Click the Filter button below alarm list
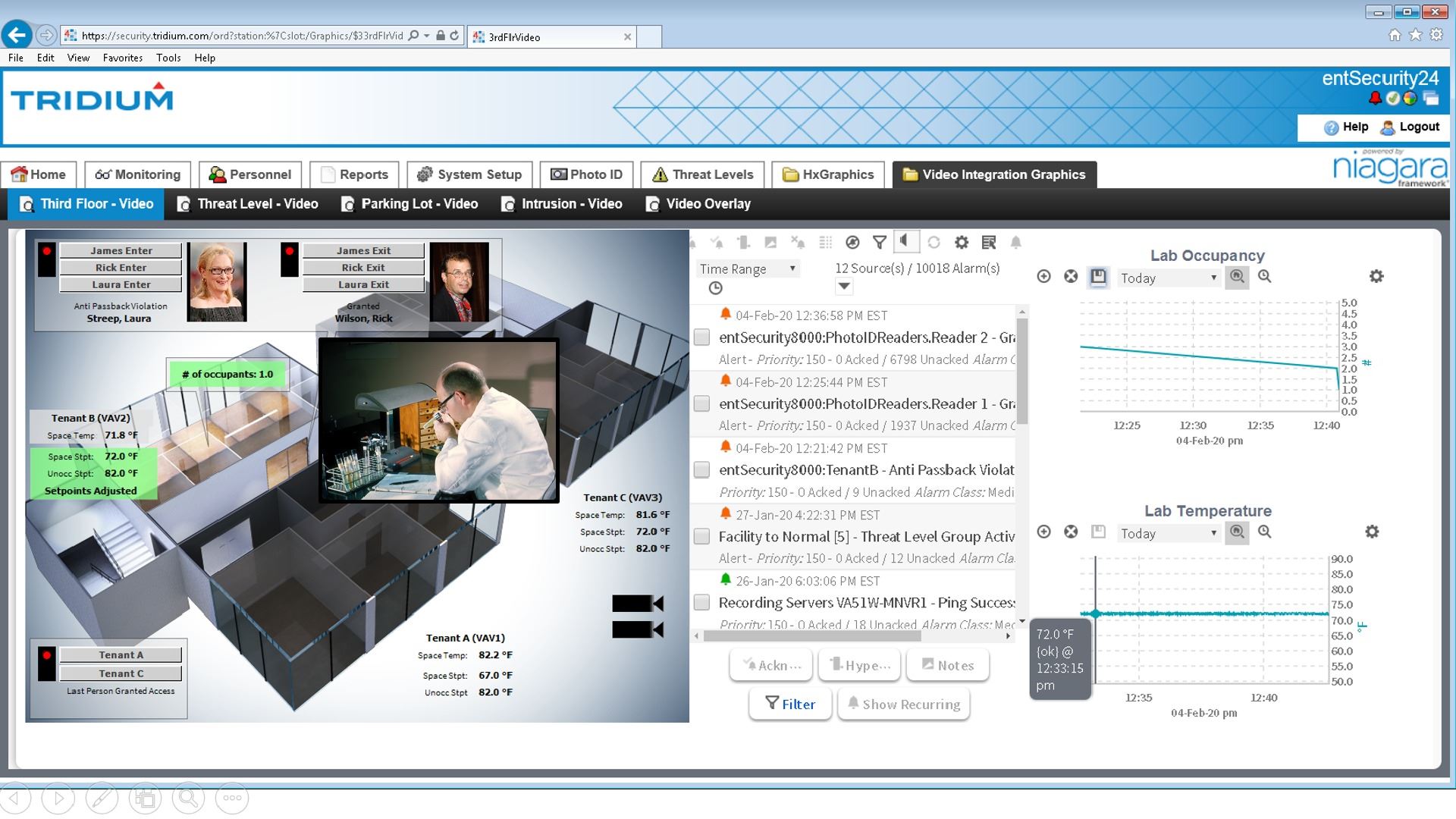Viewport: 1456px width, 819px height. [790, 704]
